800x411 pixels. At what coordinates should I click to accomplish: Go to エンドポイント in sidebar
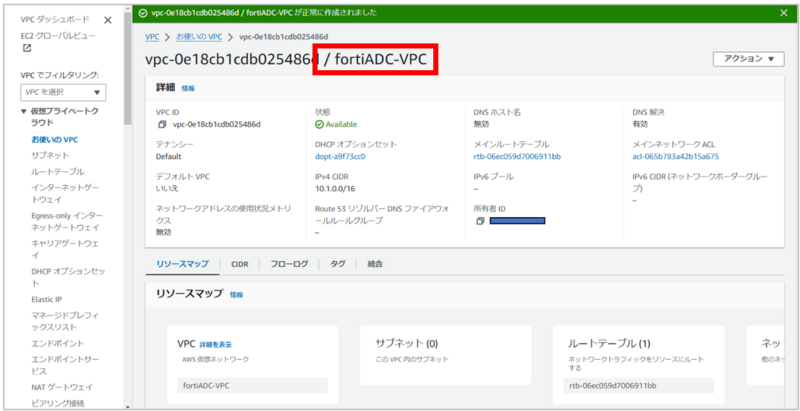tap(58, 343)
